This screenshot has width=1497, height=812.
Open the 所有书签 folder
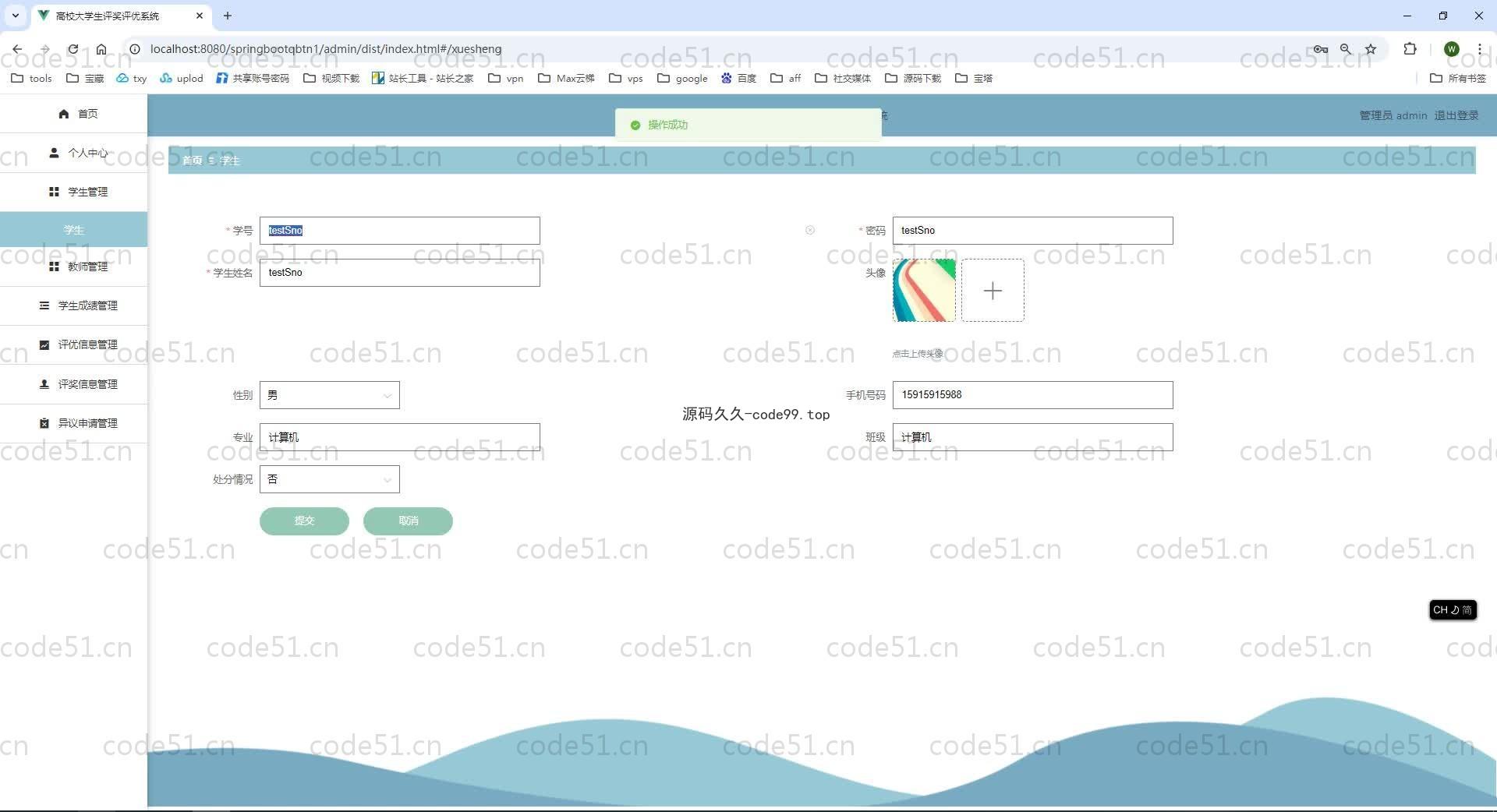coord(1458,78)
